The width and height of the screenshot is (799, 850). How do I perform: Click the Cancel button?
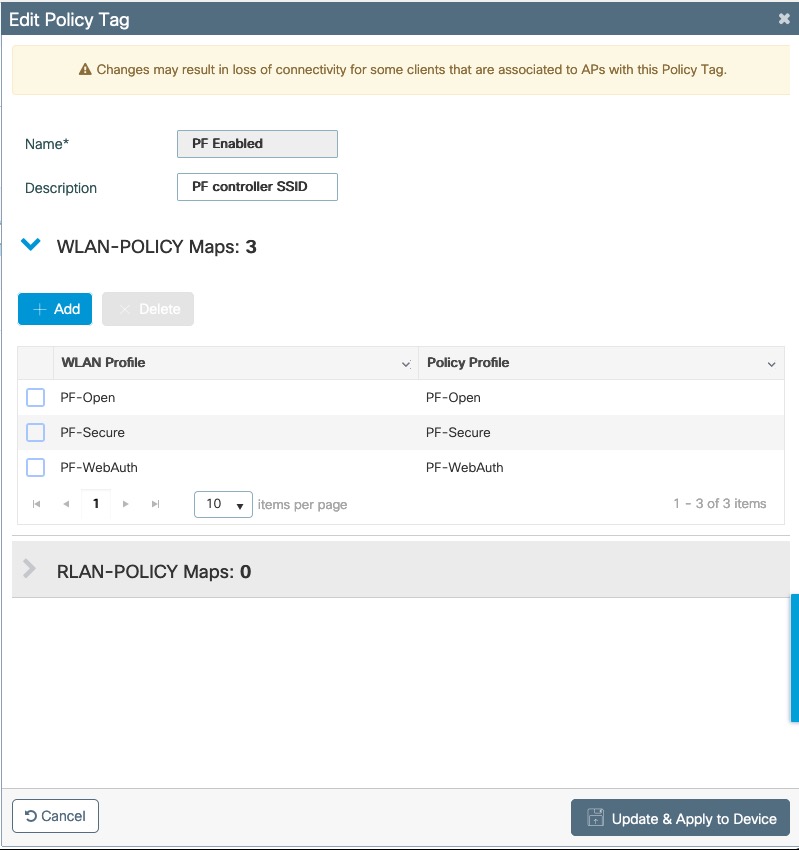tap(55, 816)
